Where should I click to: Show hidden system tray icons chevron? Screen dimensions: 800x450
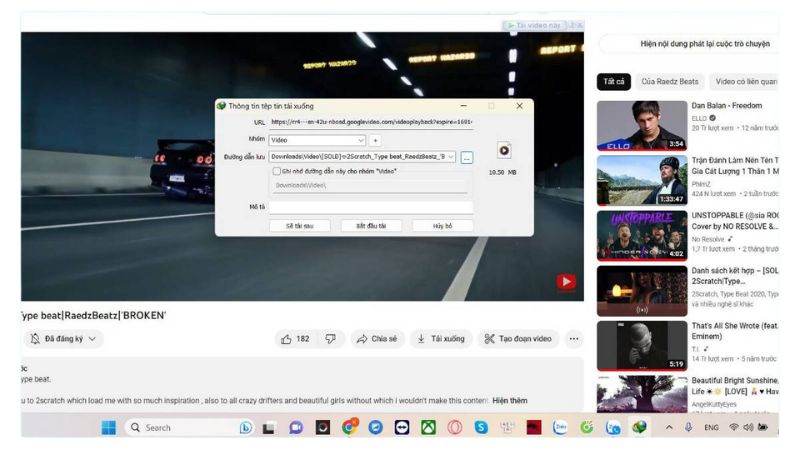click(669, 428)
